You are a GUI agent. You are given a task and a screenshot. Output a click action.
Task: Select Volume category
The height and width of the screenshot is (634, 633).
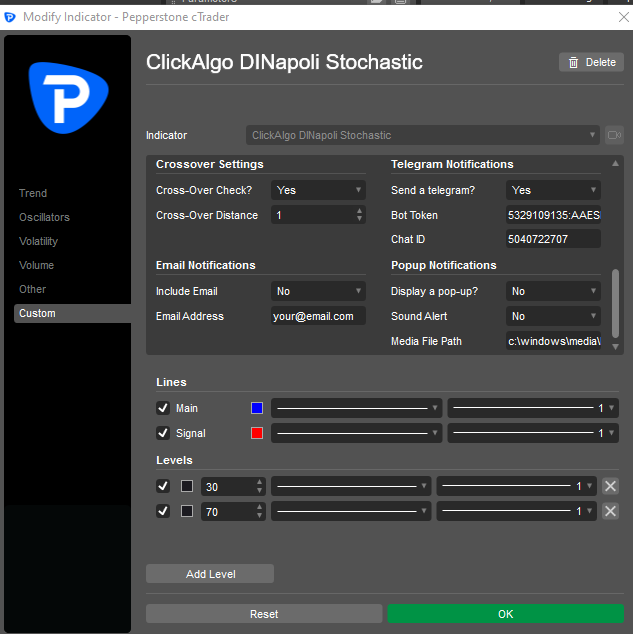click(36, 265)
